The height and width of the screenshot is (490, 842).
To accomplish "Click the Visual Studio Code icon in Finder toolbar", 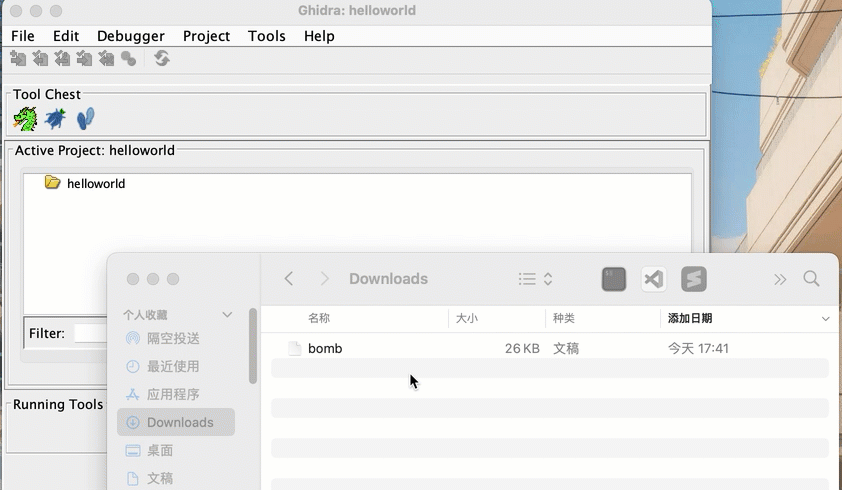I will (654, 279).
